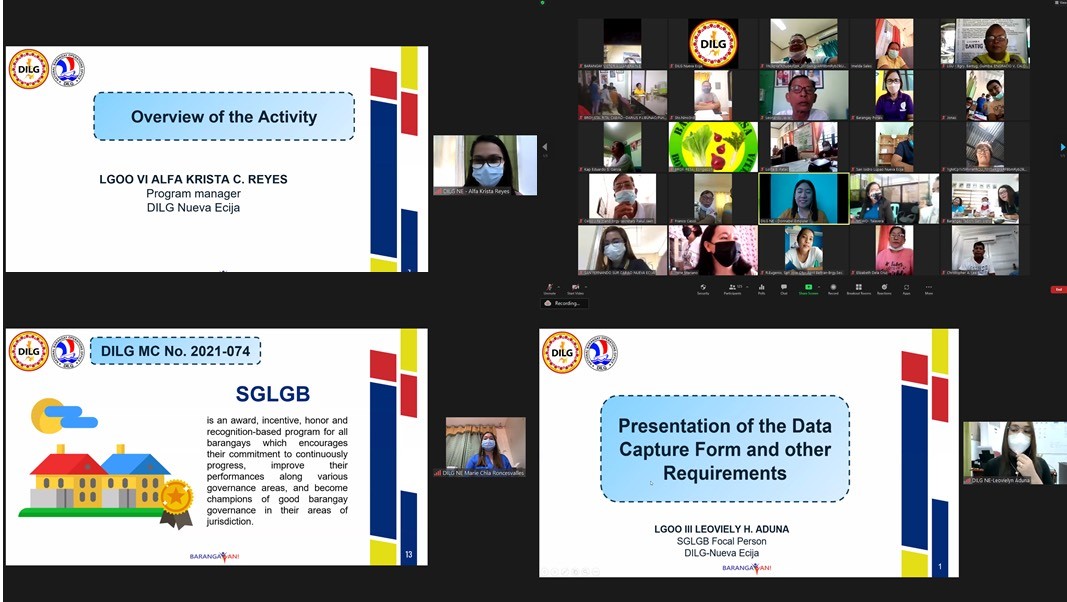Open the More options icon
This screenshot has height=602, width=1067.
929,288
